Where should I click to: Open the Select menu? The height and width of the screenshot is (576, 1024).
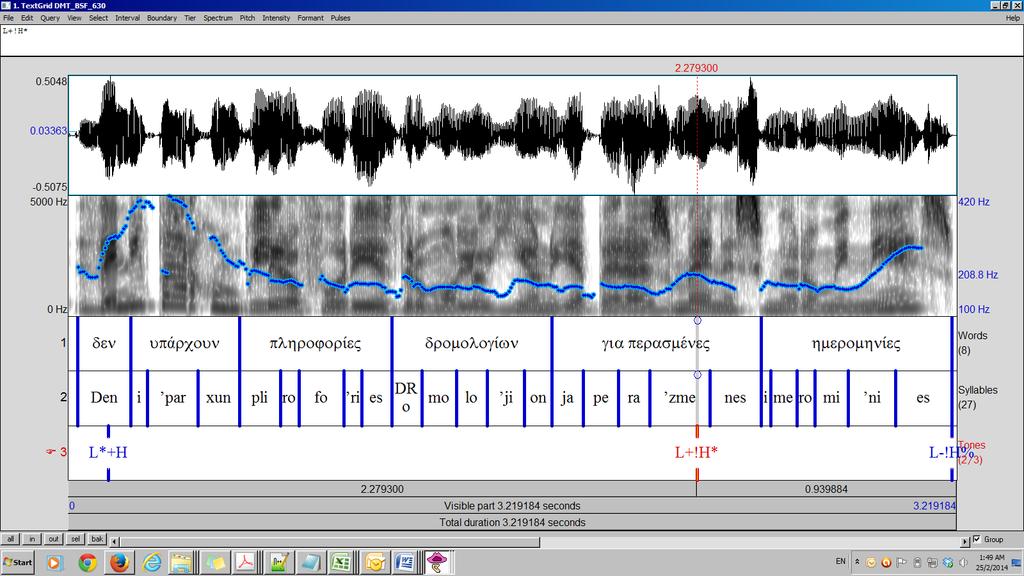(x=99, y=18)
